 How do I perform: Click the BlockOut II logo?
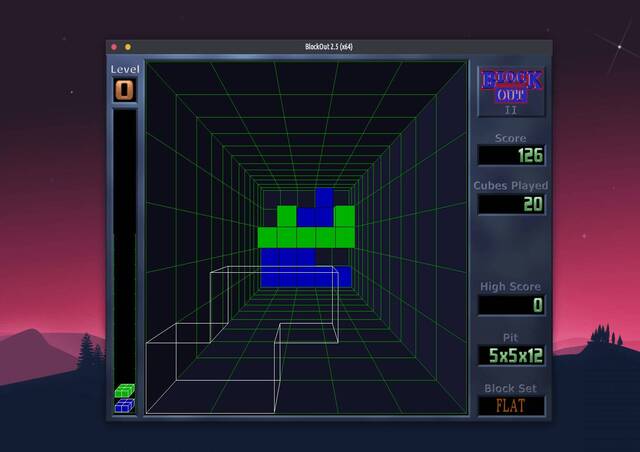coord(511,92)
